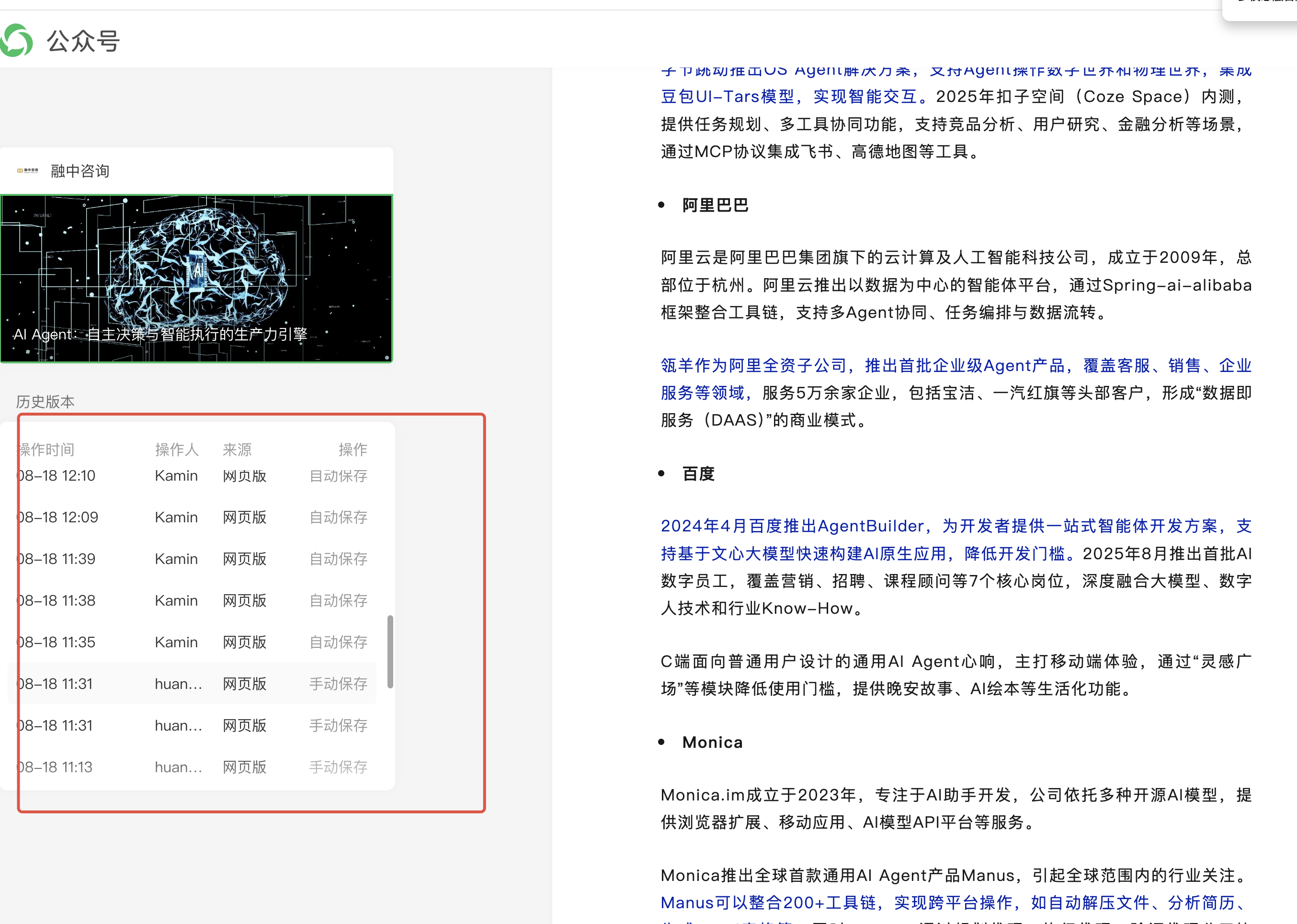Click the 操作时间 column header
This screenshot has height=924, width=1297.
coord(46,450)
